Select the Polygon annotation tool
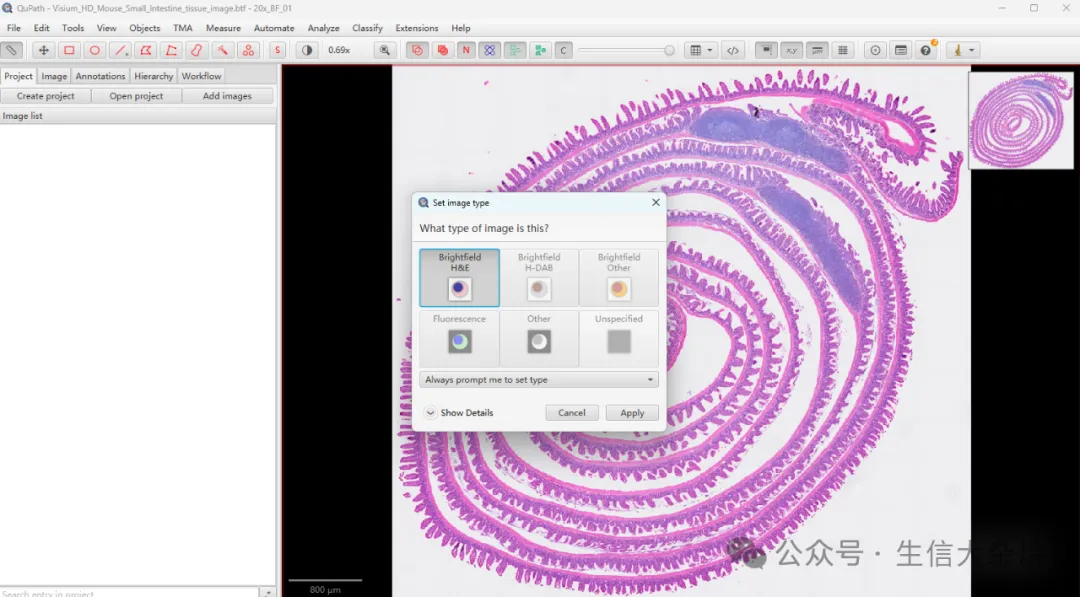Viewport: 1080px width, 597px height. (x=145, y=50)
